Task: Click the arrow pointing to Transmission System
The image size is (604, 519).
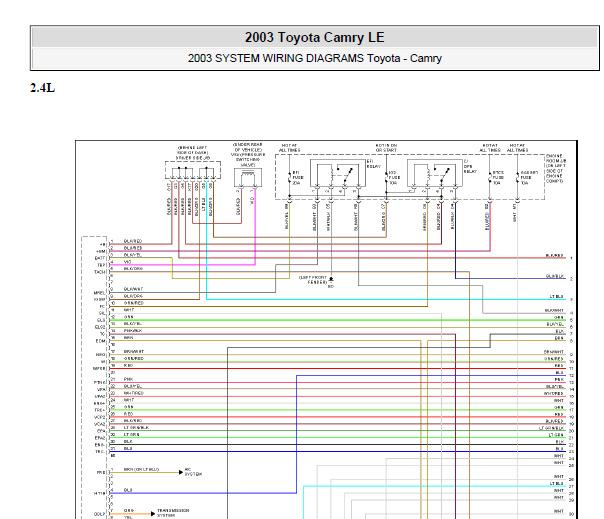Action: (153, 514)
